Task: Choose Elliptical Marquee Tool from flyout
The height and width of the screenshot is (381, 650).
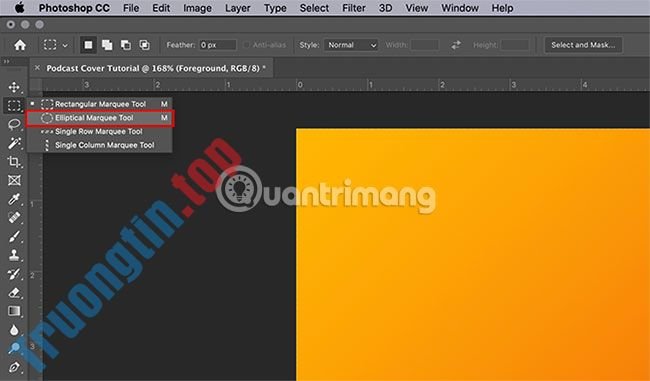Action: [99, 118]
